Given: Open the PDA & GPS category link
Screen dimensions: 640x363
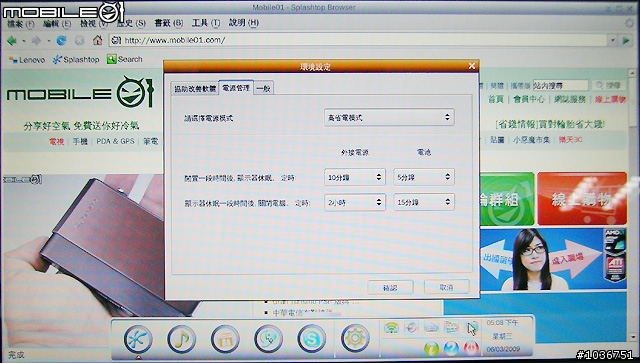Looking at the screenshot, I should [115, 141].
